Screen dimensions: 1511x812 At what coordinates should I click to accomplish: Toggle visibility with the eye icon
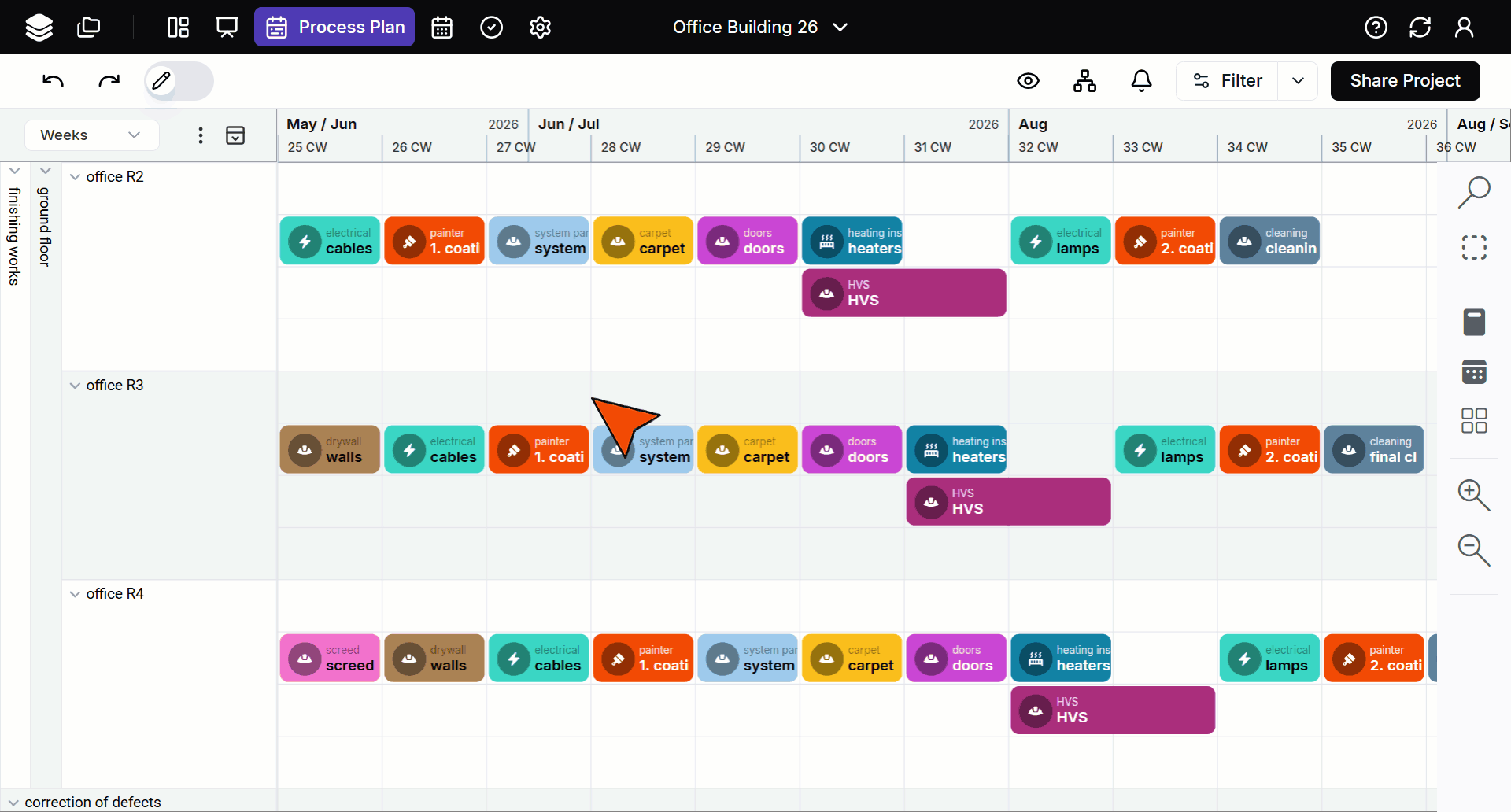[1028, 81]
